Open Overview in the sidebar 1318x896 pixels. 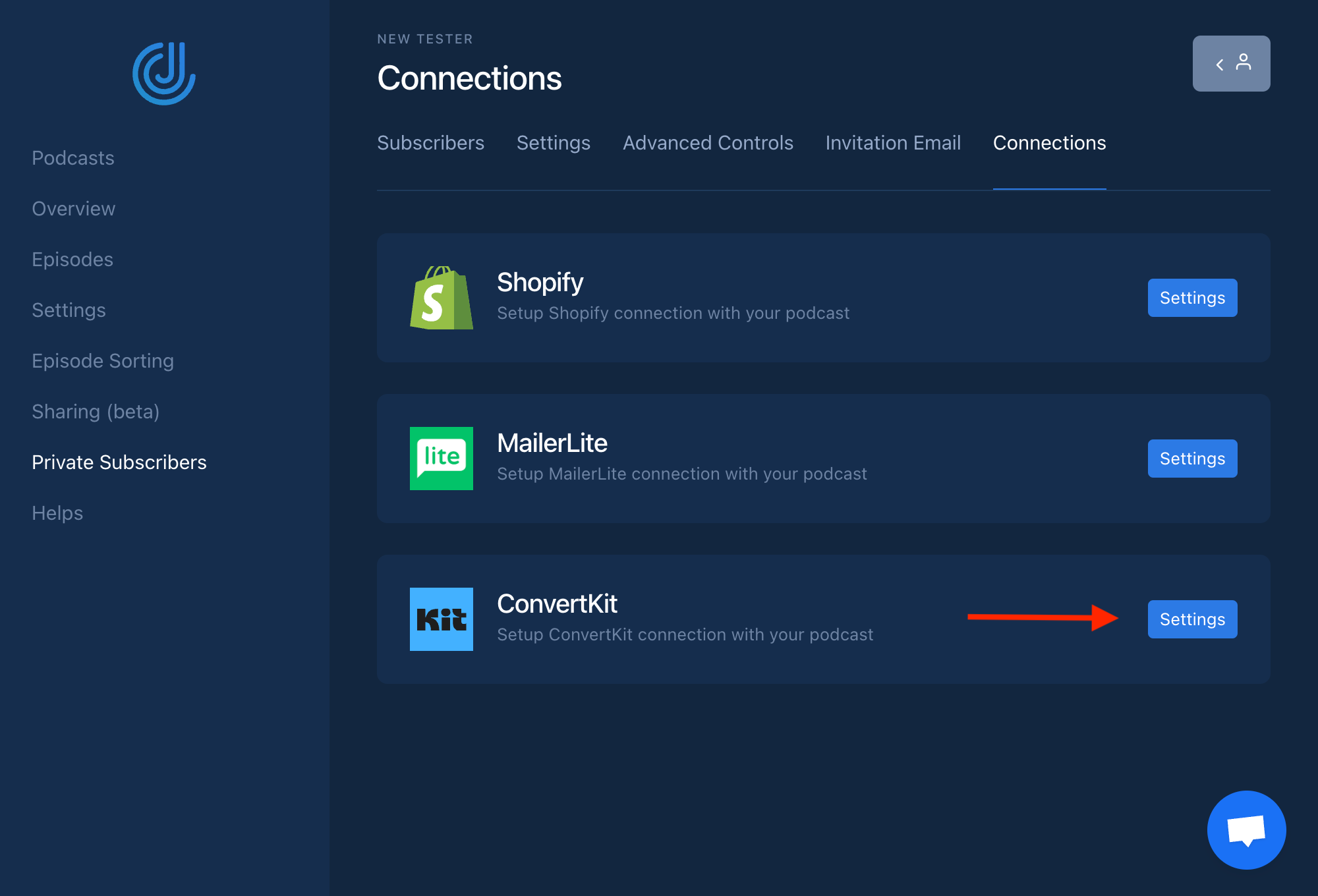tap(74, 209)
